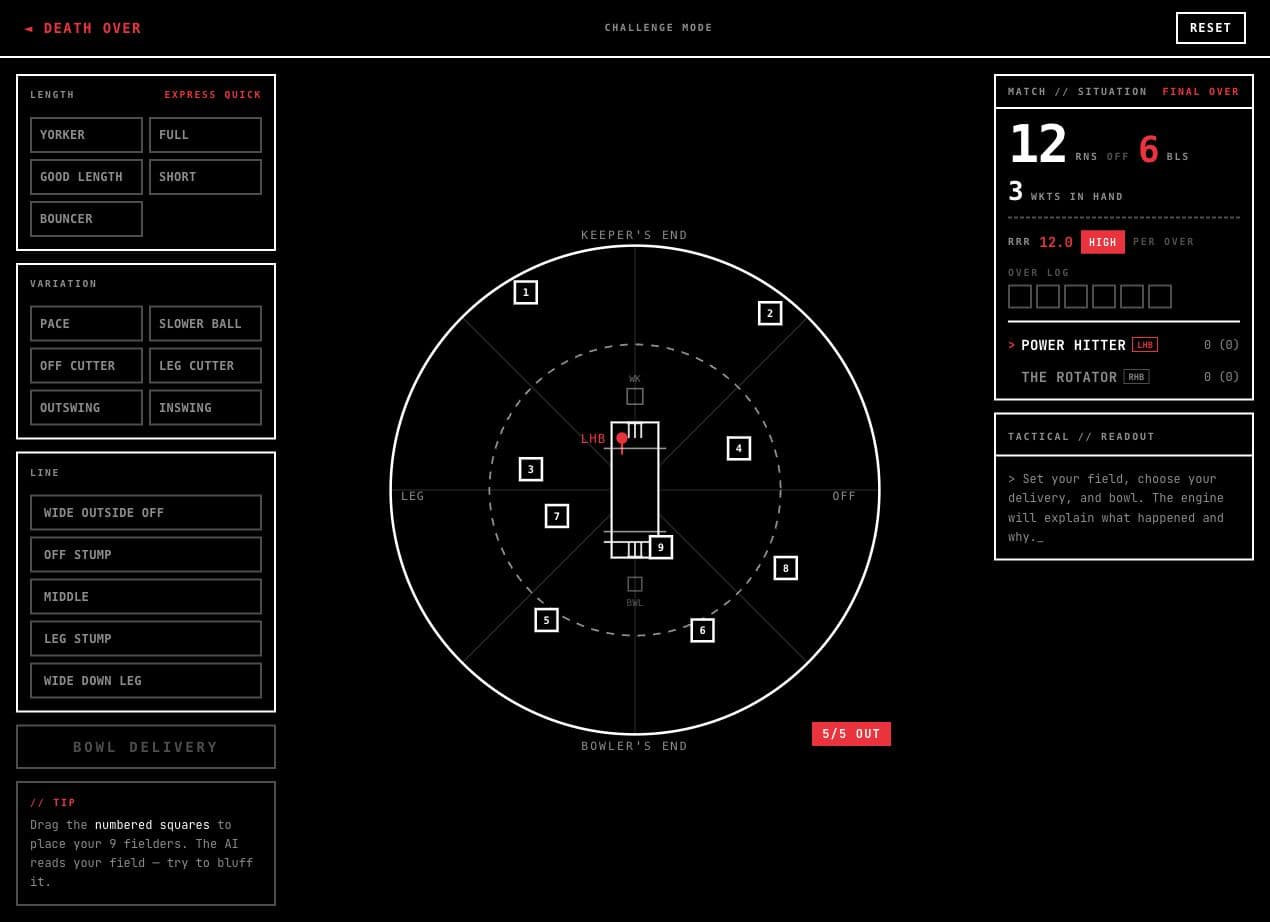Choose Yorker length
The image size is (1270, 922).
pyautogui.click(x=86, y=135)
